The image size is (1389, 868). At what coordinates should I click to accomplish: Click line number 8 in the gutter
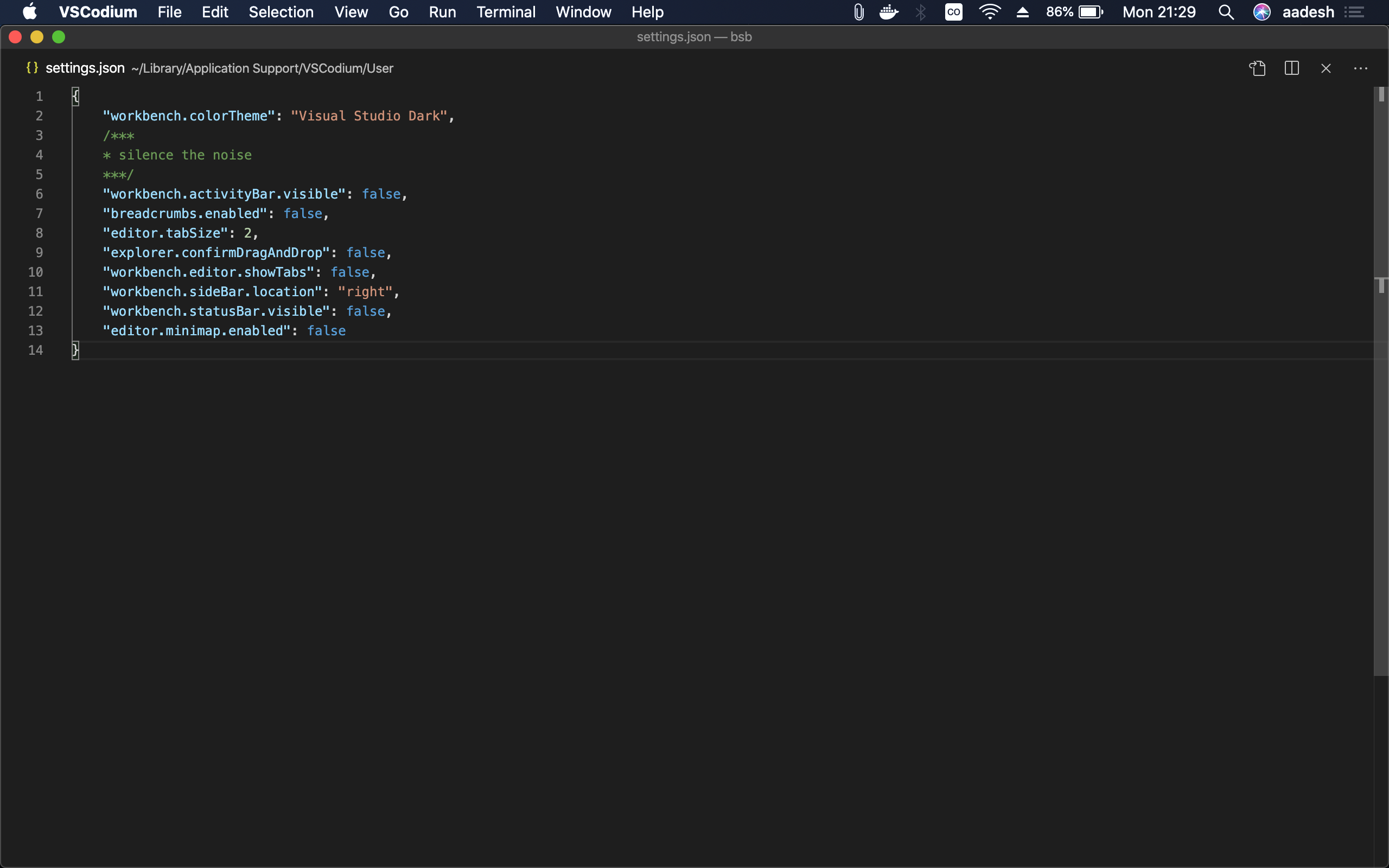click(39, 233)
